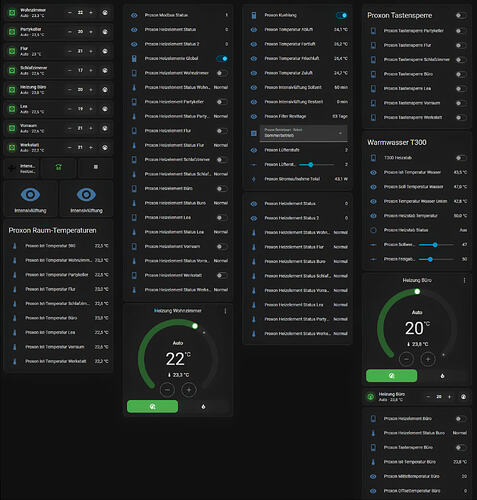Screen dimensions: 477x500
Task: Open three-dot menu on Heizung Wohnzimmer card
Action: (225, 311)
